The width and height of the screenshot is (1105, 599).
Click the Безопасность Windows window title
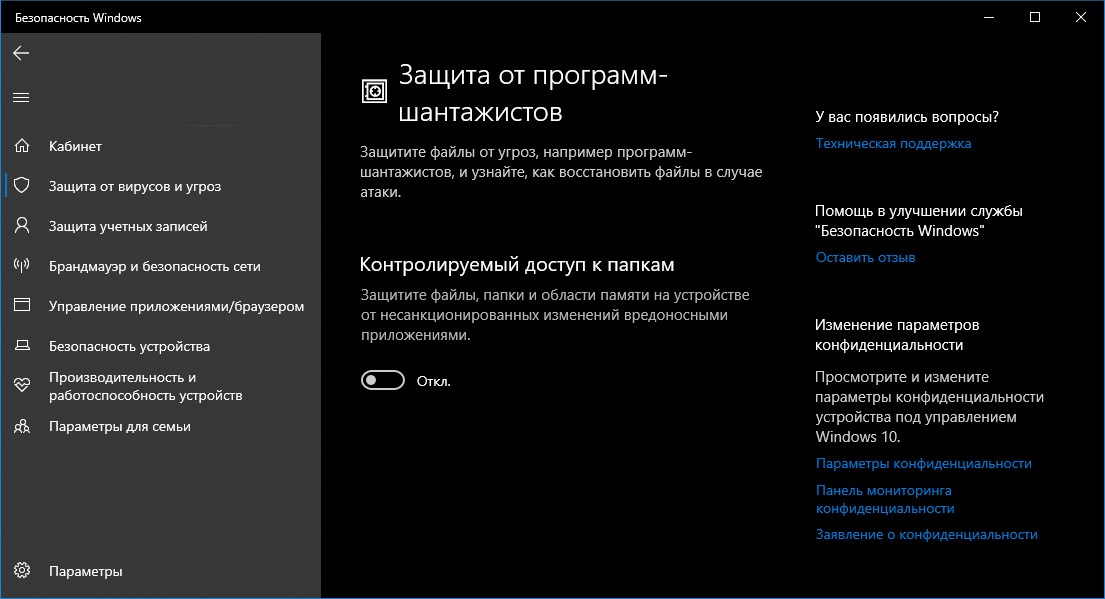tap(78, 18)
